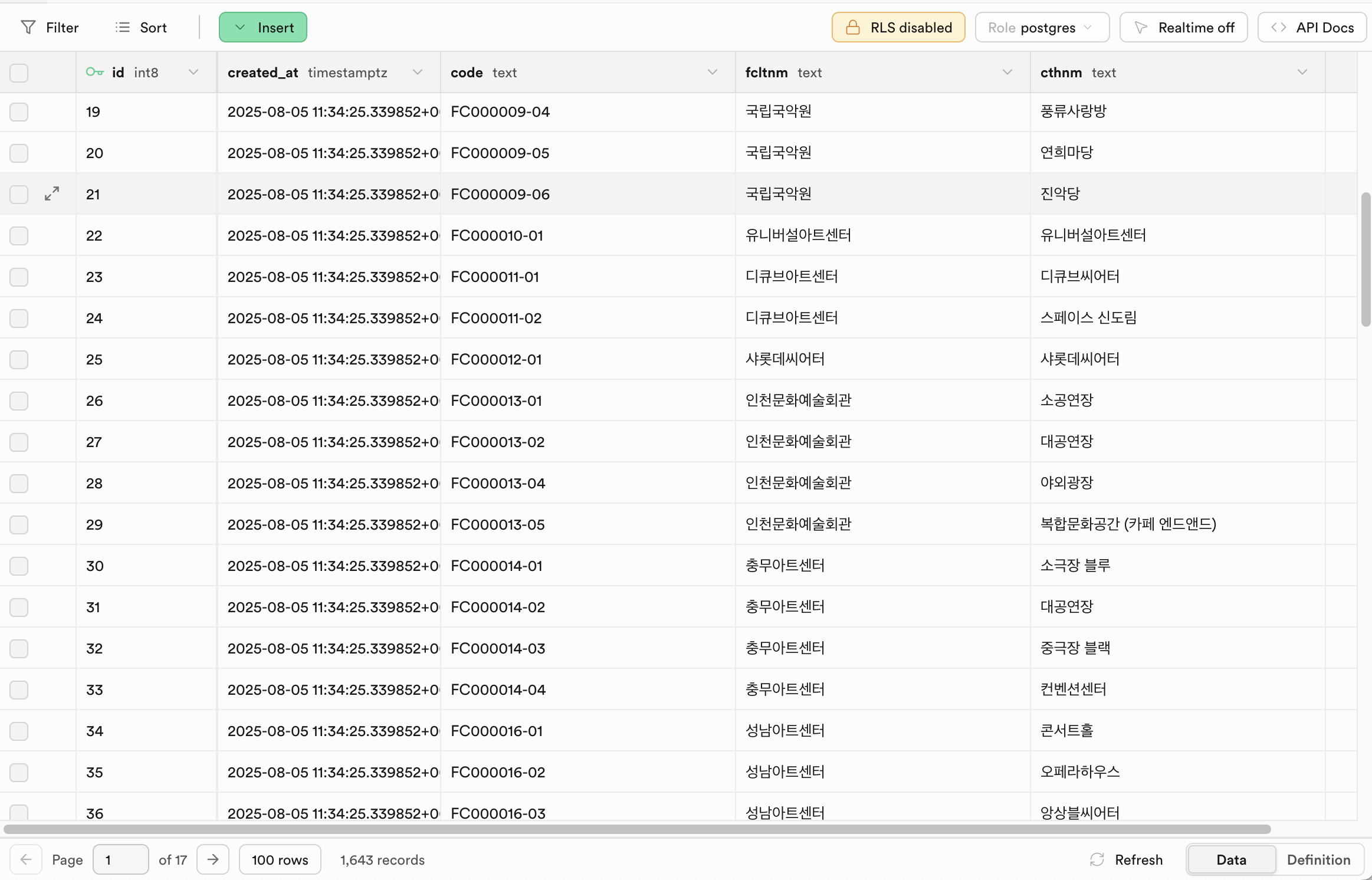Click the horizontal scrollbar at the bottom

[x=637, y=829]
